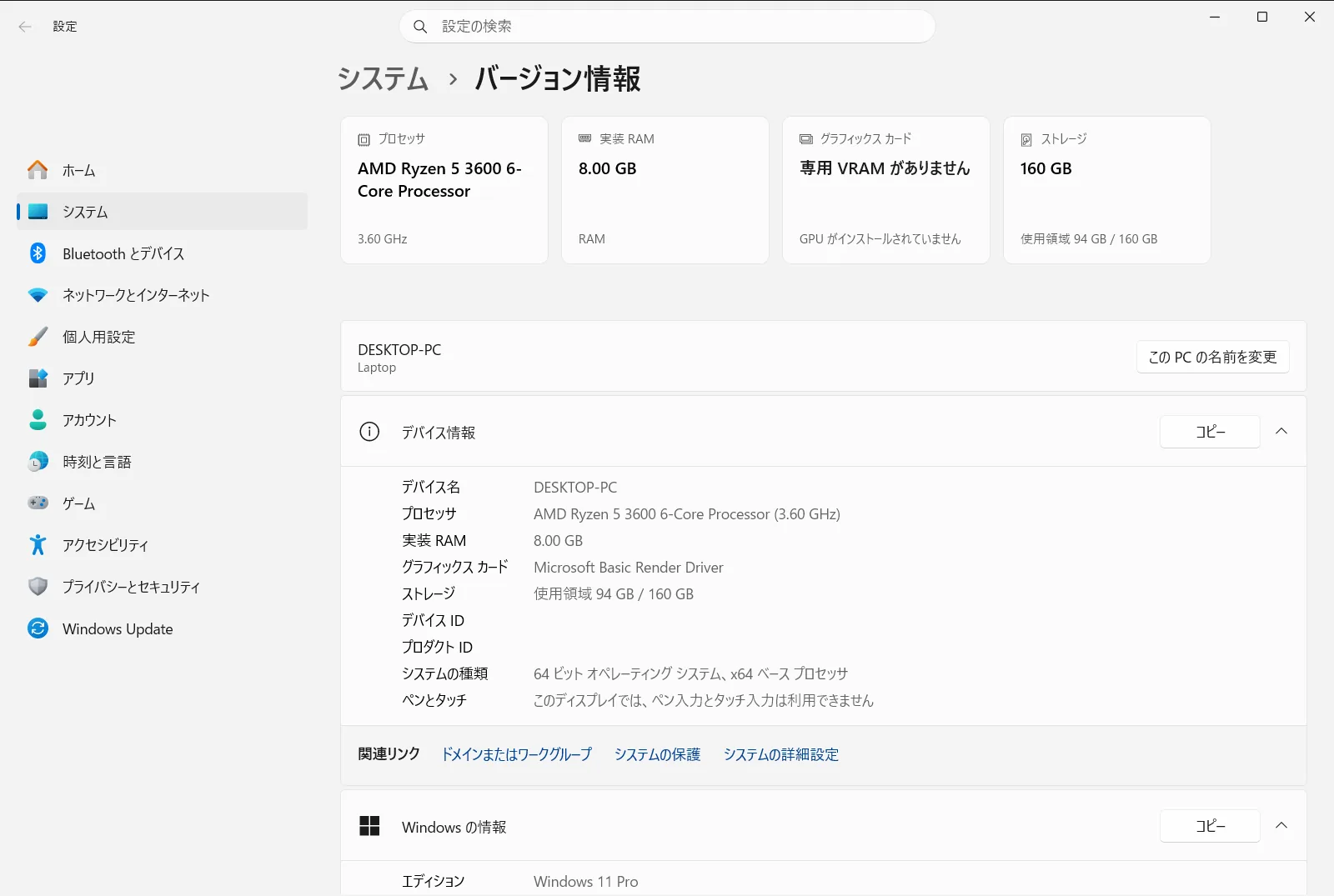Click the ストレージ 160 GB card
The height and width of the screenshot is (896, 1334).
tap(1107, 190)
